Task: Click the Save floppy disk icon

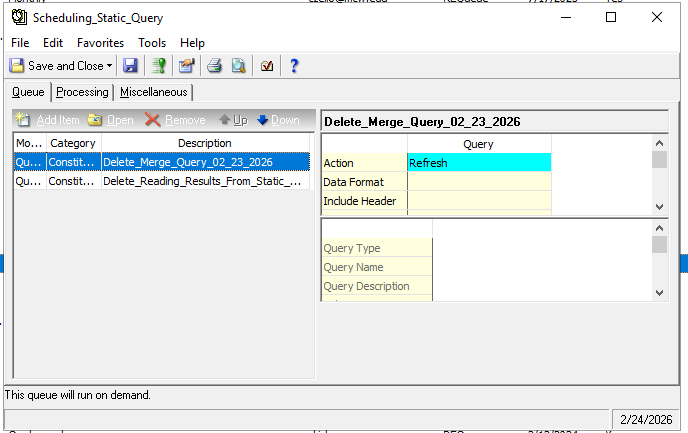Action: (130, 66)
